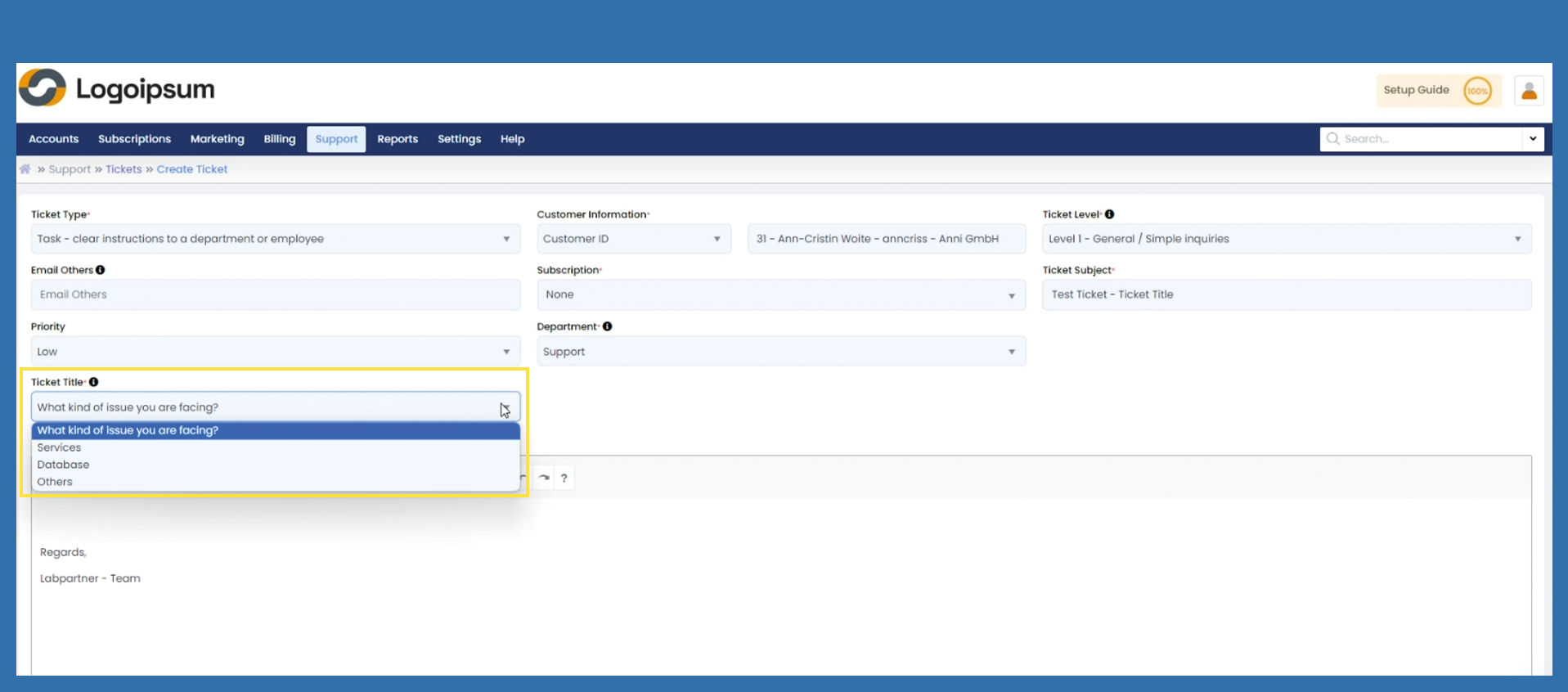Open the user profile avatar icon
Viewport: 1568px width, 692px height.
coord(1528,91)
